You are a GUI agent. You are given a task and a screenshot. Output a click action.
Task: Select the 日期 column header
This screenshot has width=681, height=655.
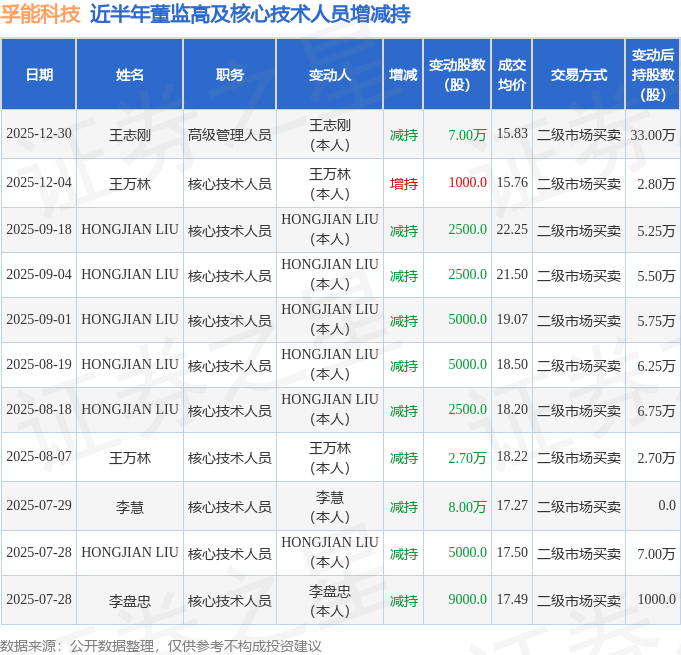pos(39,75)
